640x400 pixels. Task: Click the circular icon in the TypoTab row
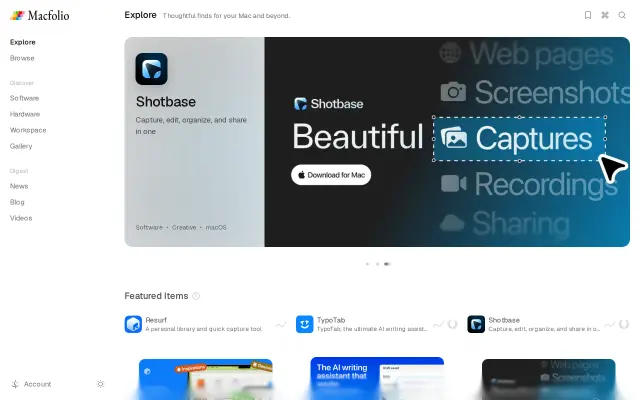(452, 324)
